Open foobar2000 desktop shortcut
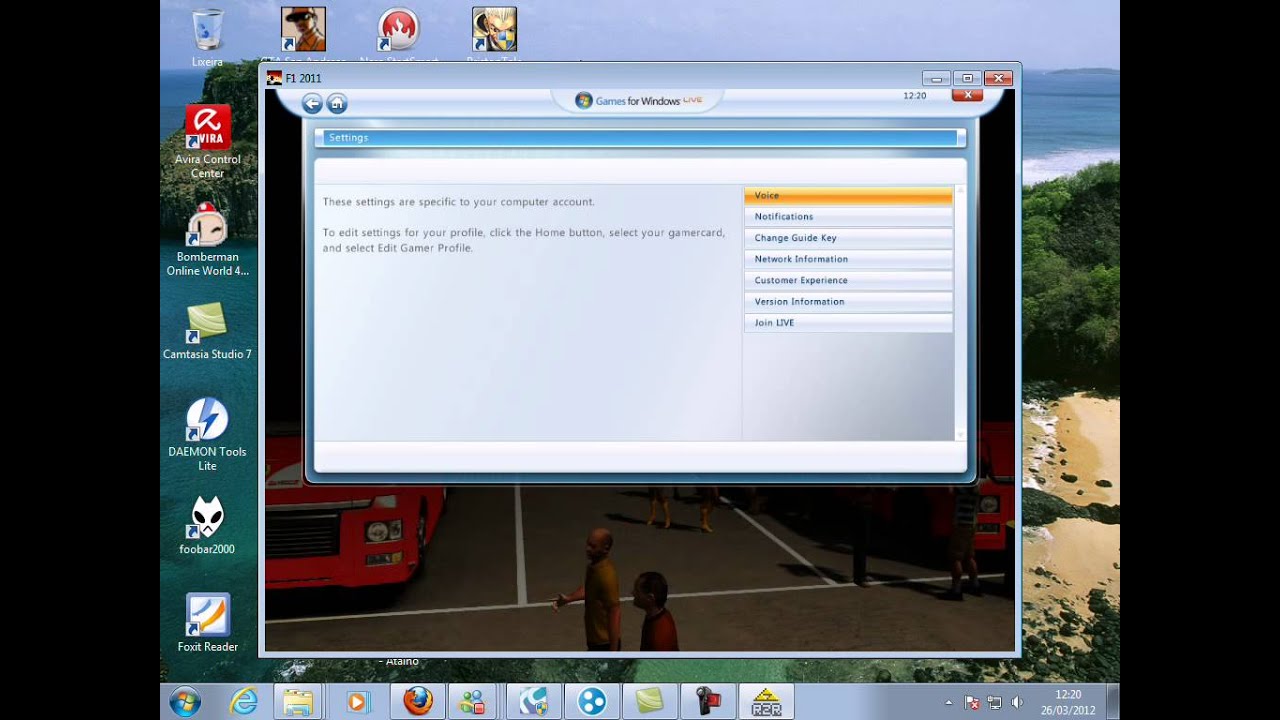Screen dimensions: 1280x720 click(x=208, y=525)
